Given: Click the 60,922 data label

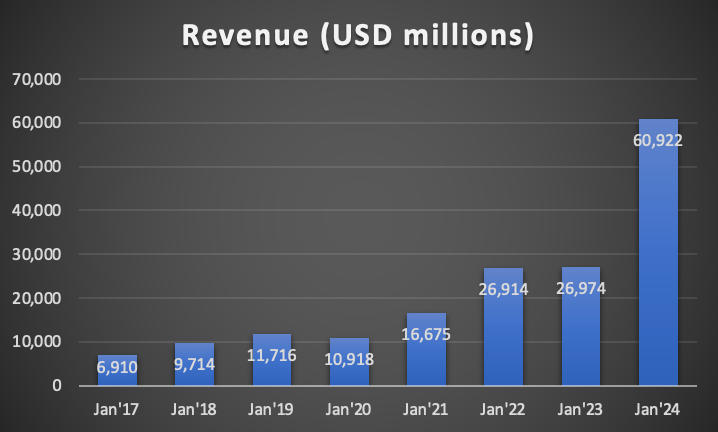Looking at the screenshot, I should click(x=658, y=138).
